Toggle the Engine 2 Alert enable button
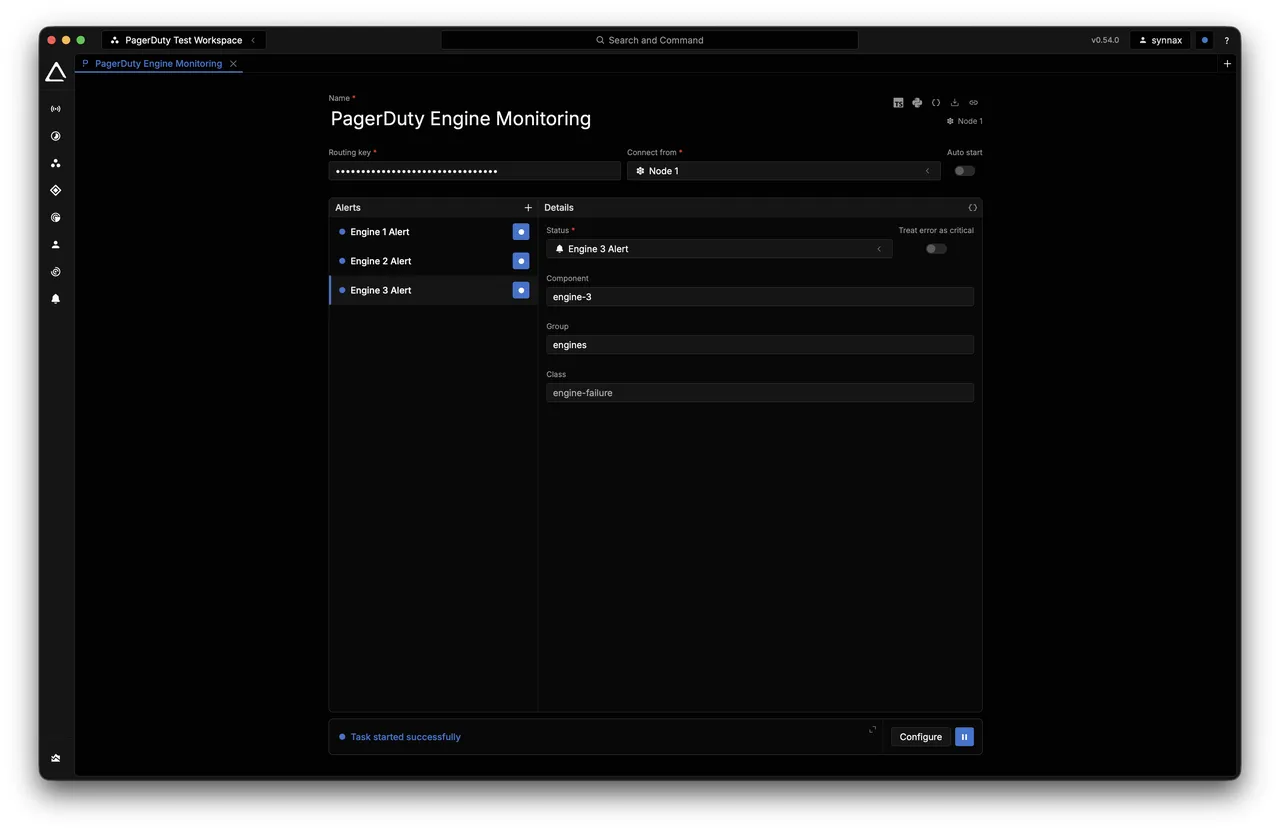Image resolution: width=1280 pixels, height=832 pixels. pyautogui.click(x=521, y=261)
